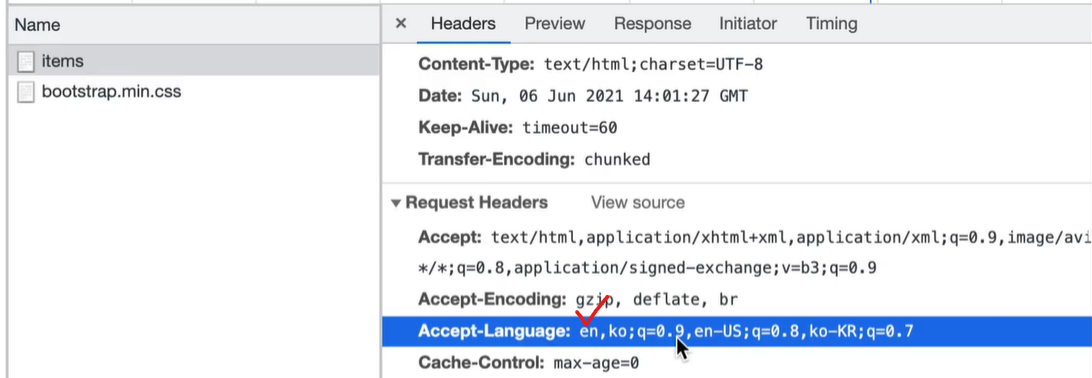
Task: Click the Name column header
Action: (x=194, y=25)
